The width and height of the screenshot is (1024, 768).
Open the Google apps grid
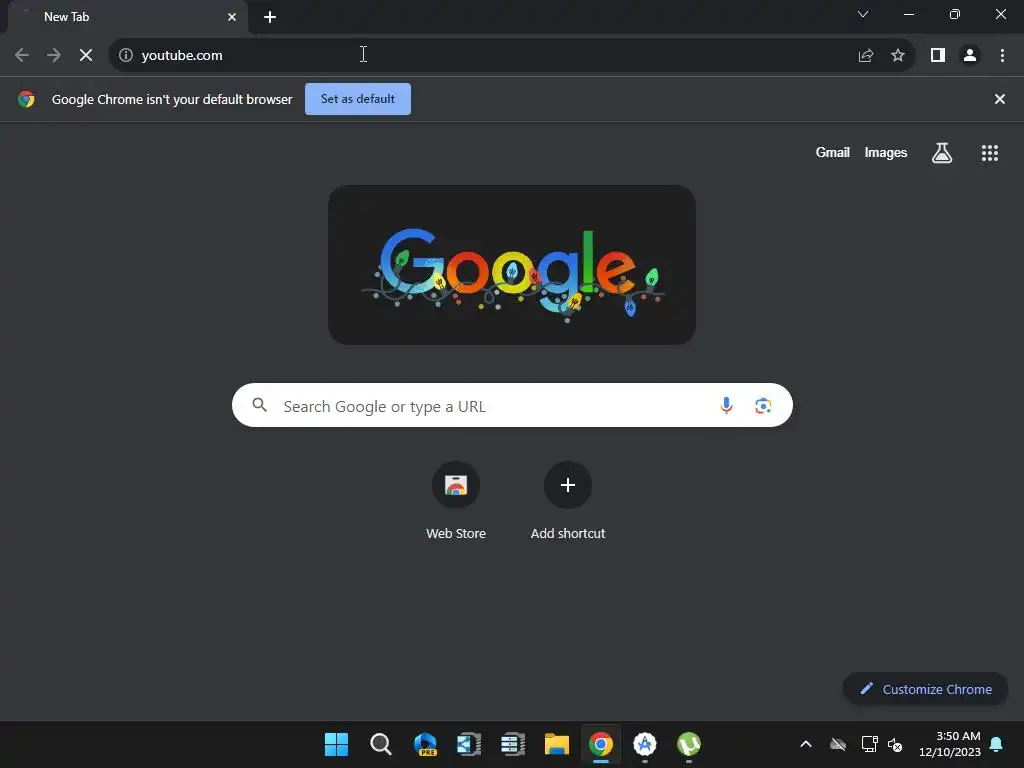coord(990,153)
